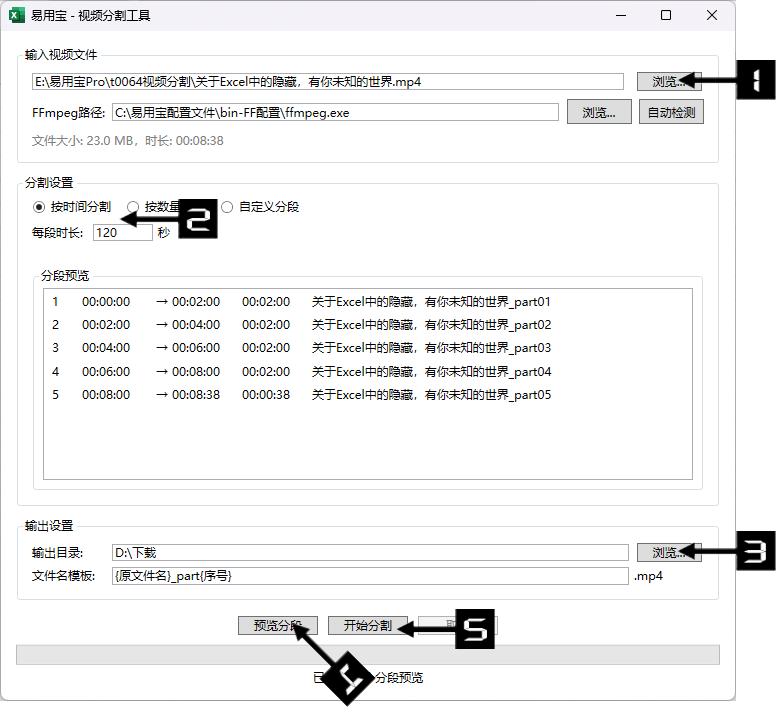
Task: Click the progress bar at the bottom
Action: pyautogui.click(x=368, y=655)
